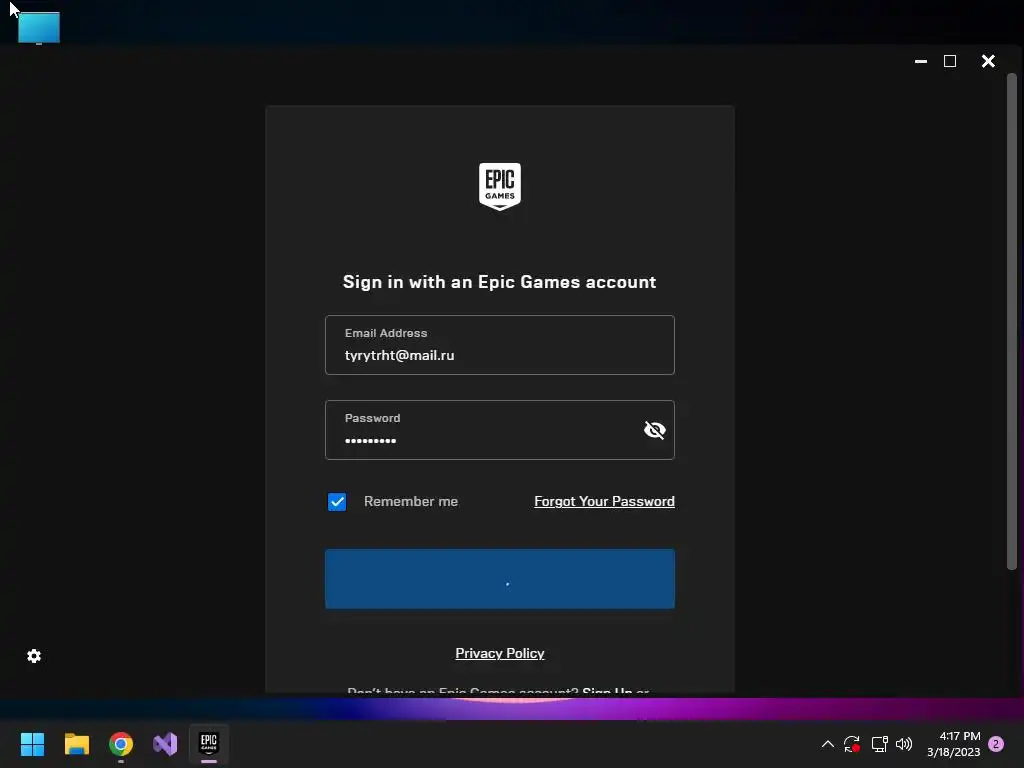Launch Google Chrome from the taskbar
The width and height of the screenshot is (1024, 768).
121,744
